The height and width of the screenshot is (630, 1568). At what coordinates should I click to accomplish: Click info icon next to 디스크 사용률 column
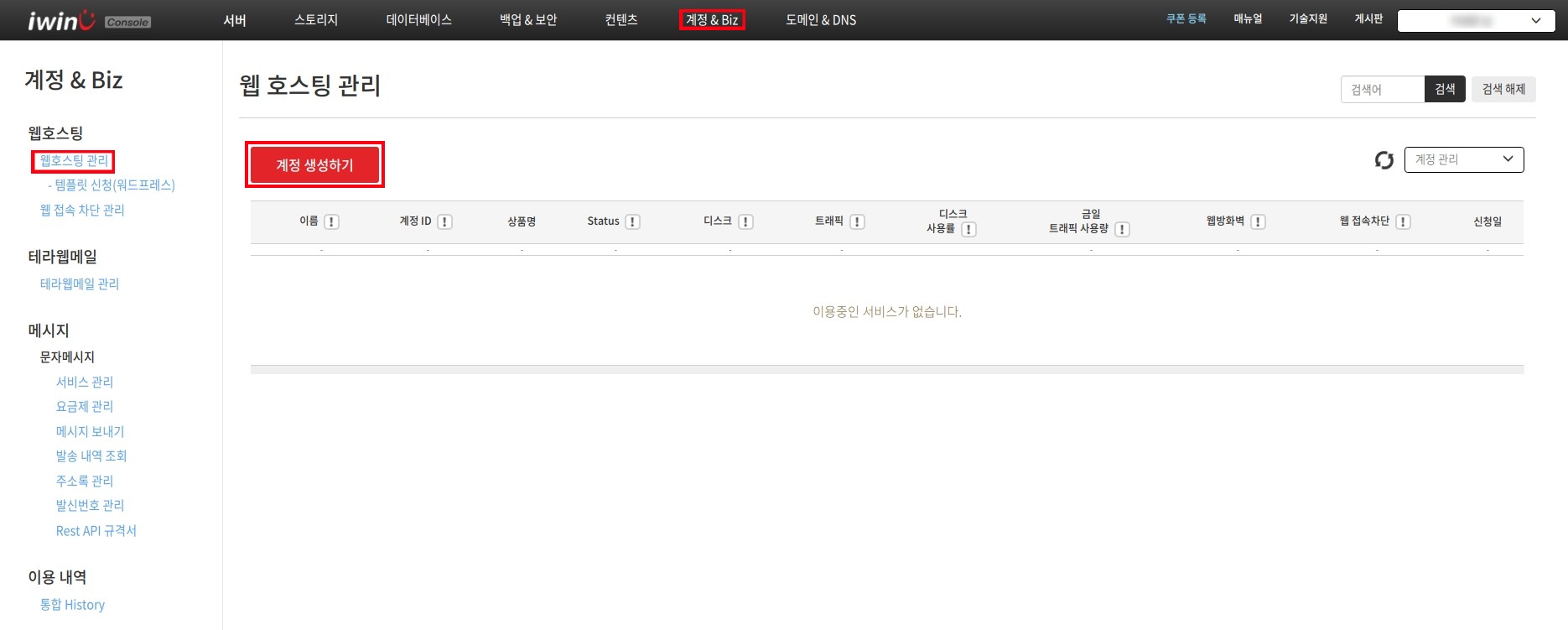968,229
